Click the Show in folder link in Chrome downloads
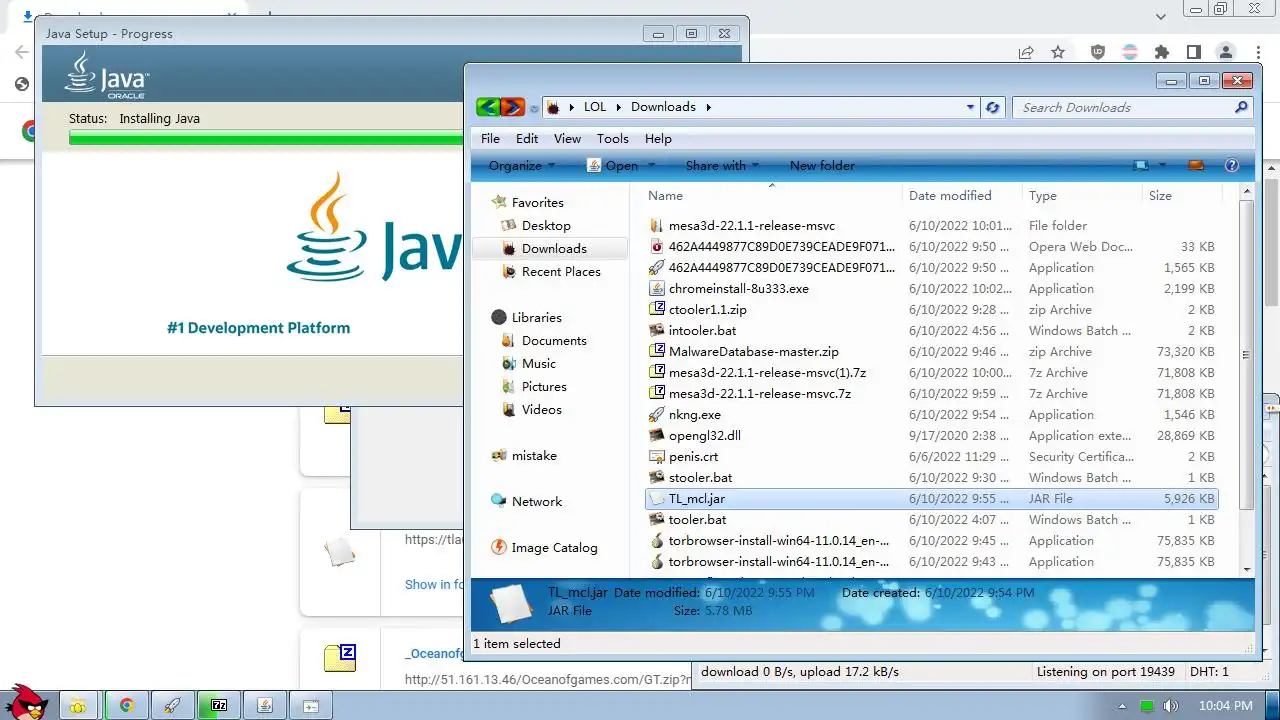The height and width of the screenshot is (720, 1280). point(435,584)
